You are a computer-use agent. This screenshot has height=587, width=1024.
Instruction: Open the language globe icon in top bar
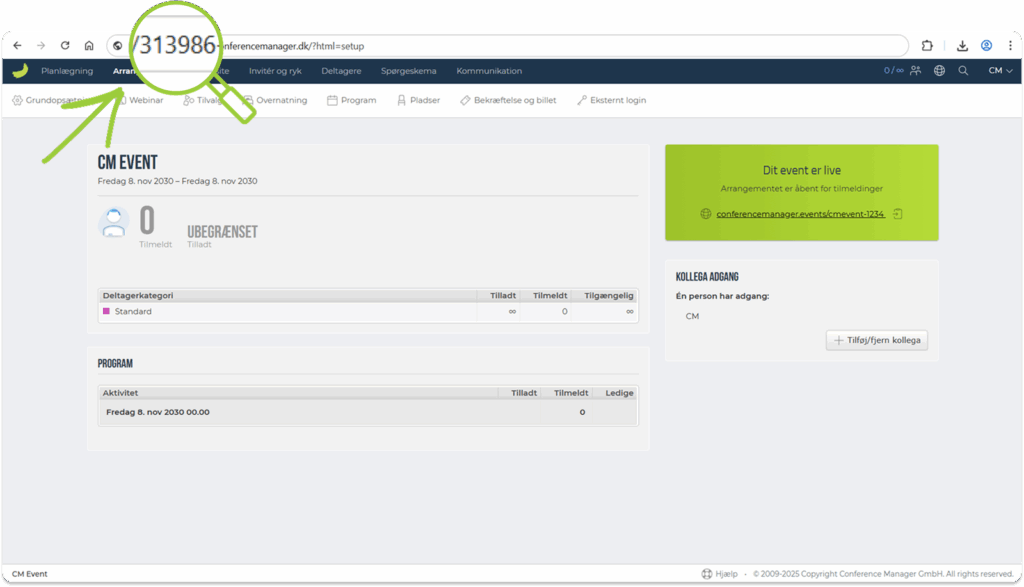click(939, 71)
